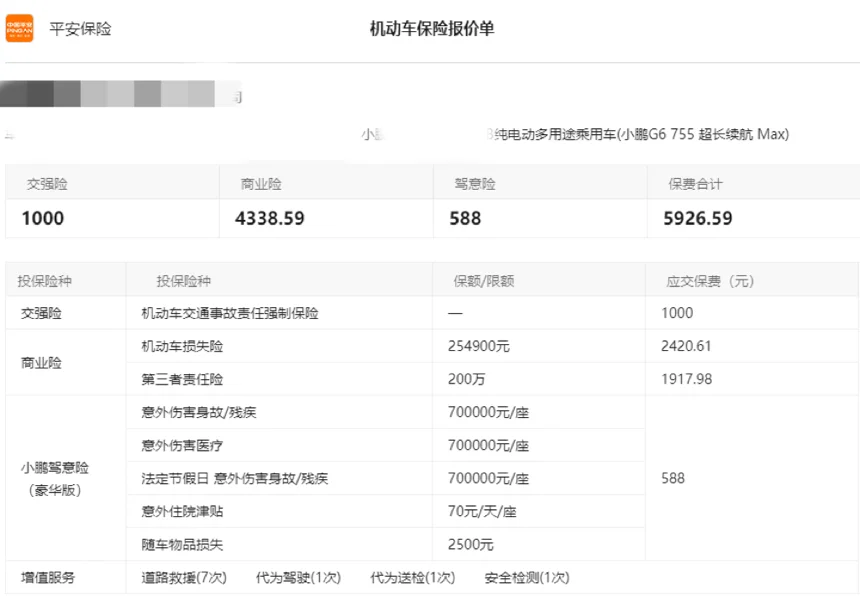Click the 1917.98 premium value
The image size is (860, 596).
(x=686, y=379)
